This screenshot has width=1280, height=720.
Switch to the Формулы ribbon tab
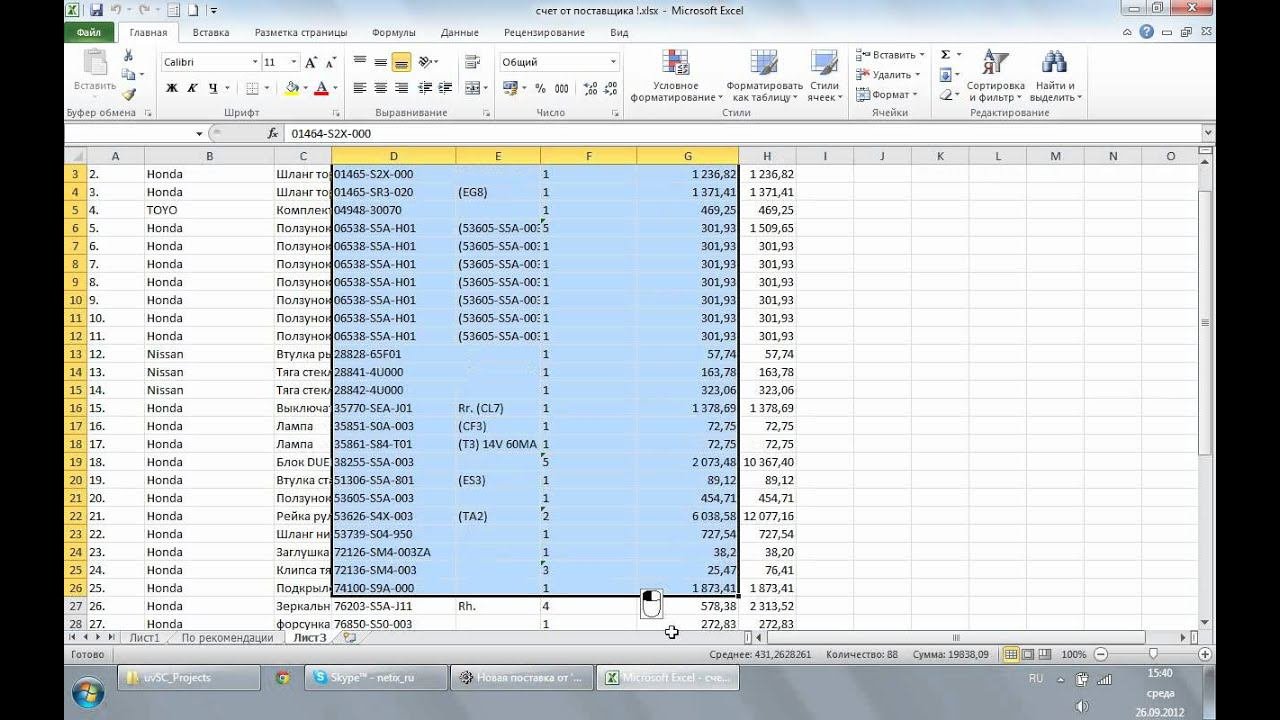pyautogui.click(x=393, y=32)
